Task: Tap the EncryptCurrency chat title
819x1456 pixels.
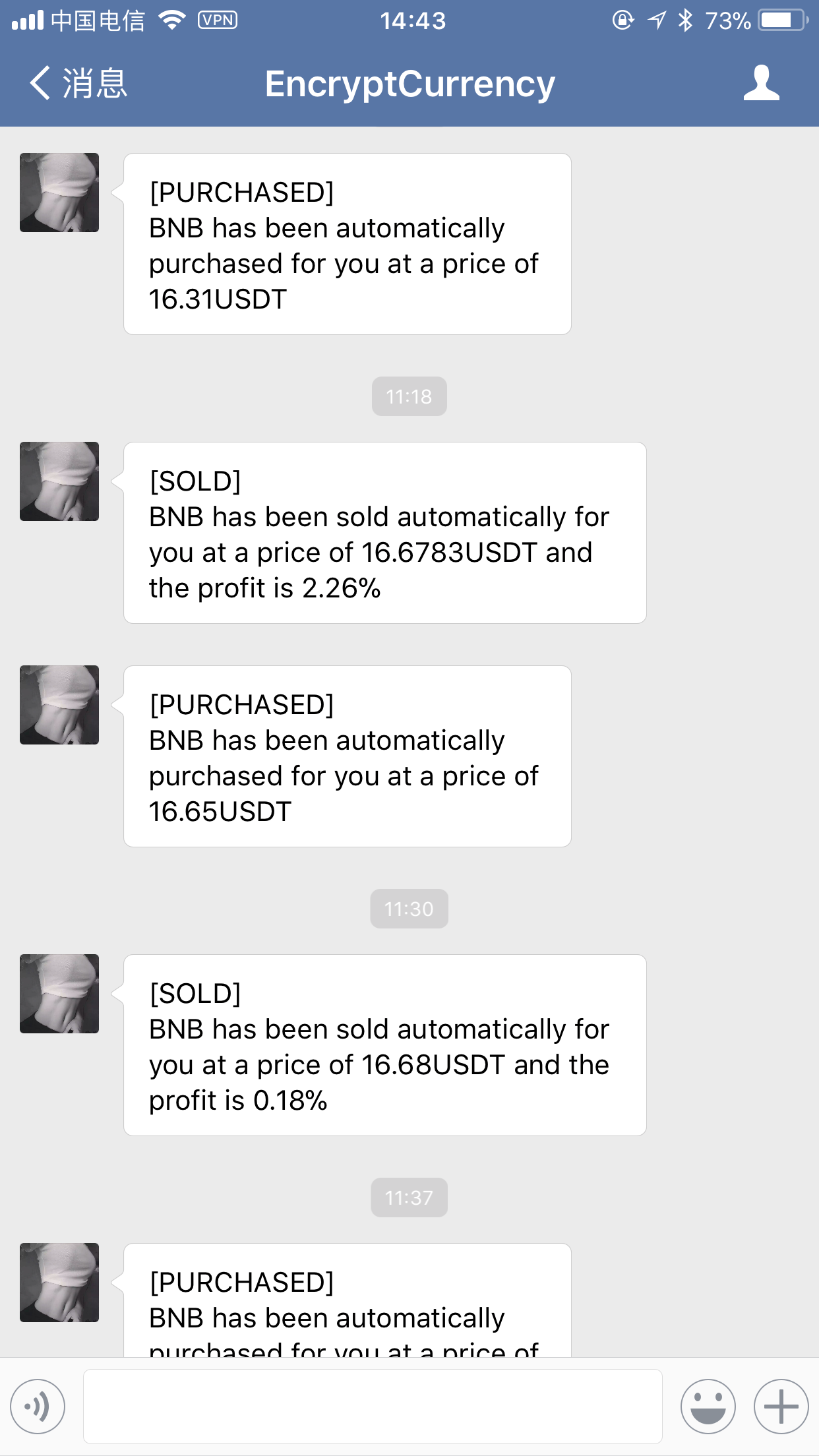Action: coord(409,84)
